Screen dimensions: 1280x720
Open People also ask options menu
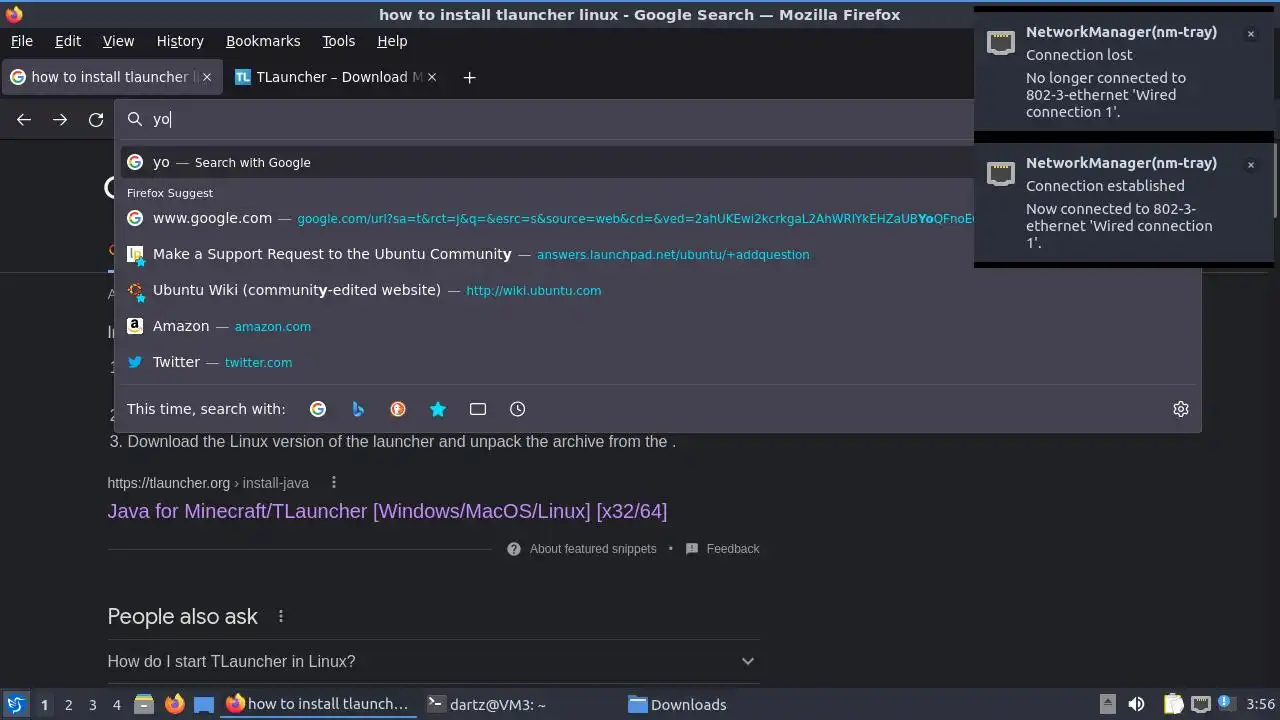pos(281,617)
